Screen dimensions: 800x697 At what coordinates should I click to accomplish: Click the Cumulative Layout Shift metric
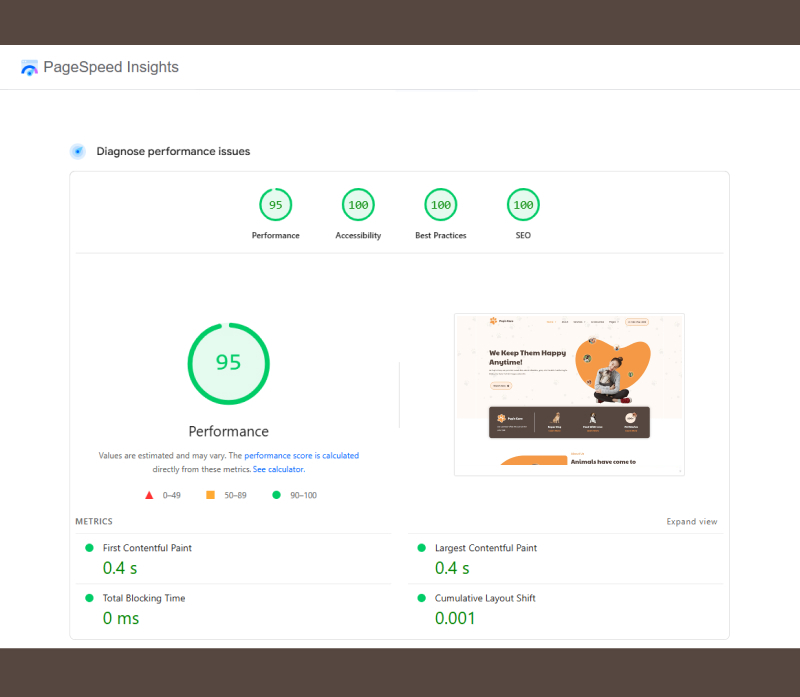pos(484,598)
